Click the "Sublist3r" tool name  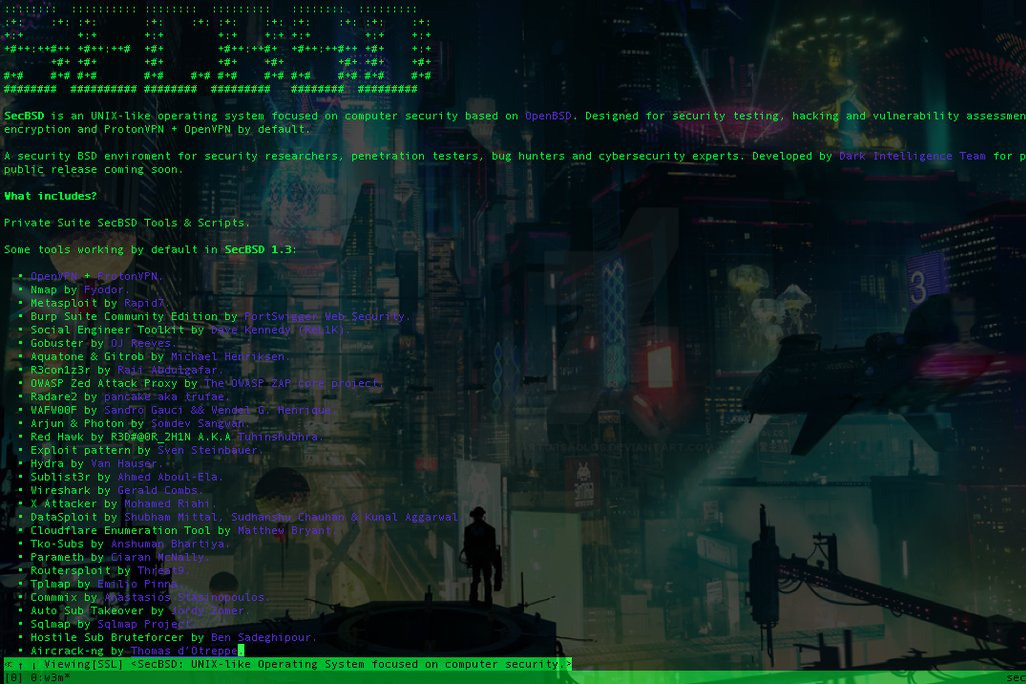[x=61, y=477]
